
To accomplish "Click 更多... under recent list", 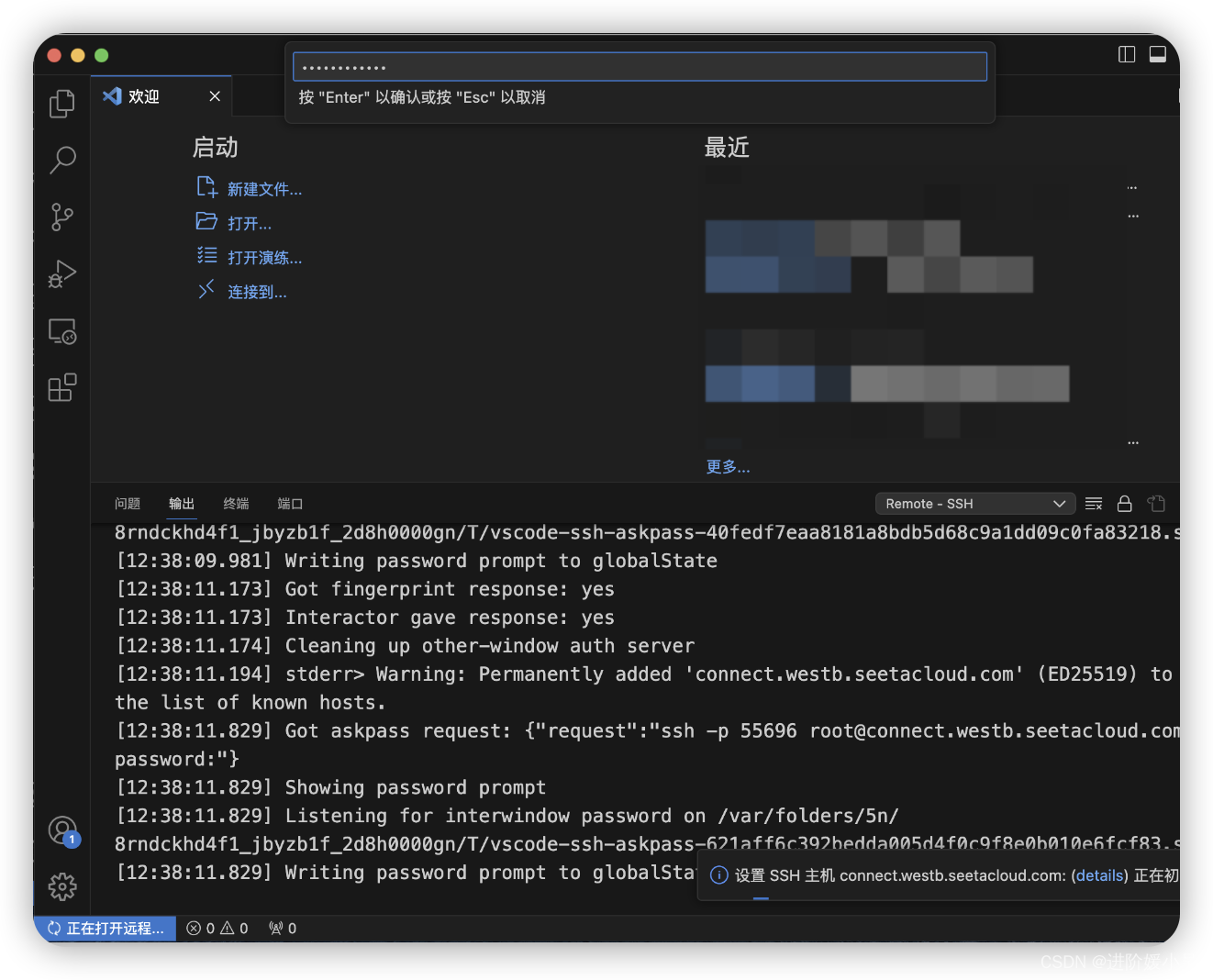I will (x=728, y=467).
